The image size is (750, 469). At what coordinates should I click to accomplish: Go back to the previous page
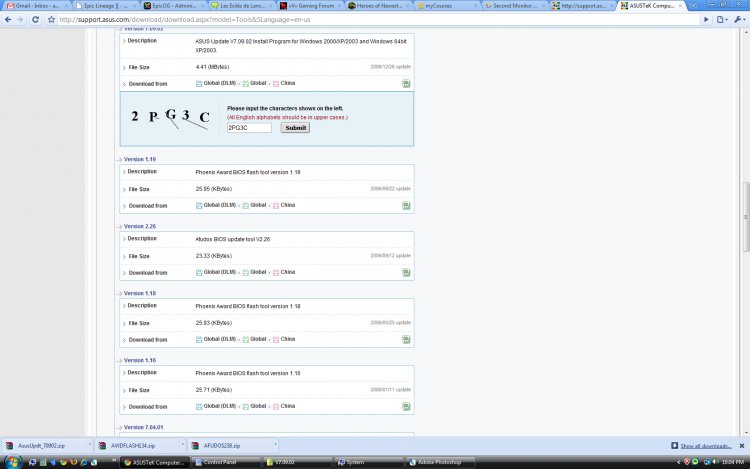[x=8, y=20]
